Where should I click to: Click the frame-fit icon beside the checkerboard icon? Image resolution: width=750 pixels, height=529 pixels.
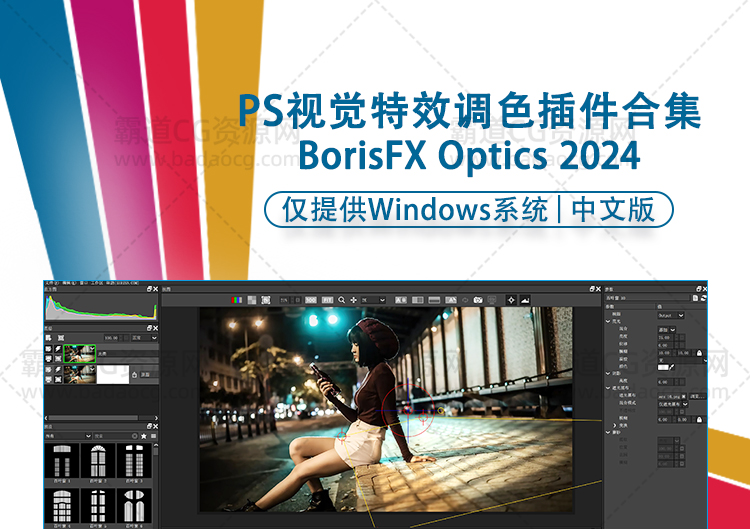click(266, 300)
